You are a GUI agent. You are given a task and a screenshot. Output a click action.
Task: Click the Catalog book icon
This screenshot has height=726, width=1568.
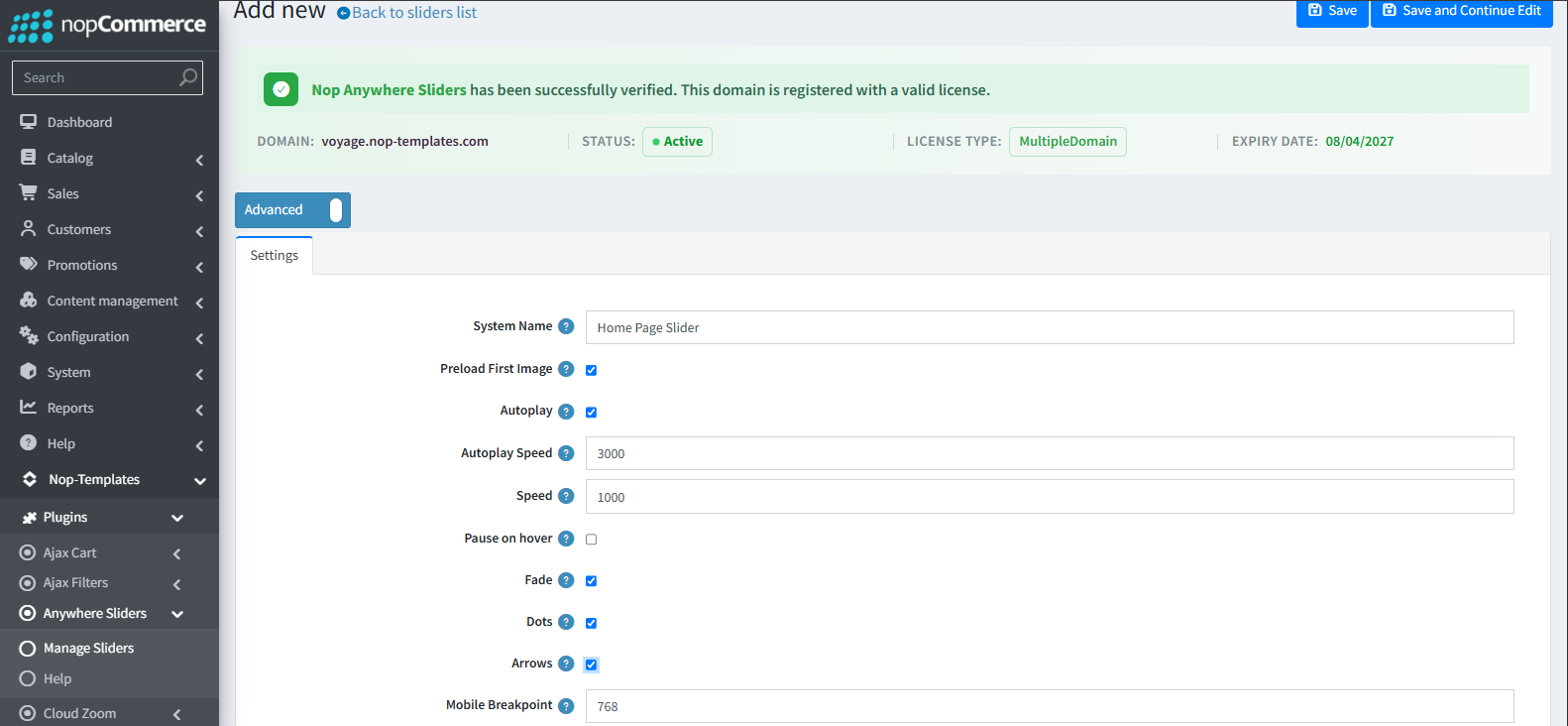click(x=29, y=158)
